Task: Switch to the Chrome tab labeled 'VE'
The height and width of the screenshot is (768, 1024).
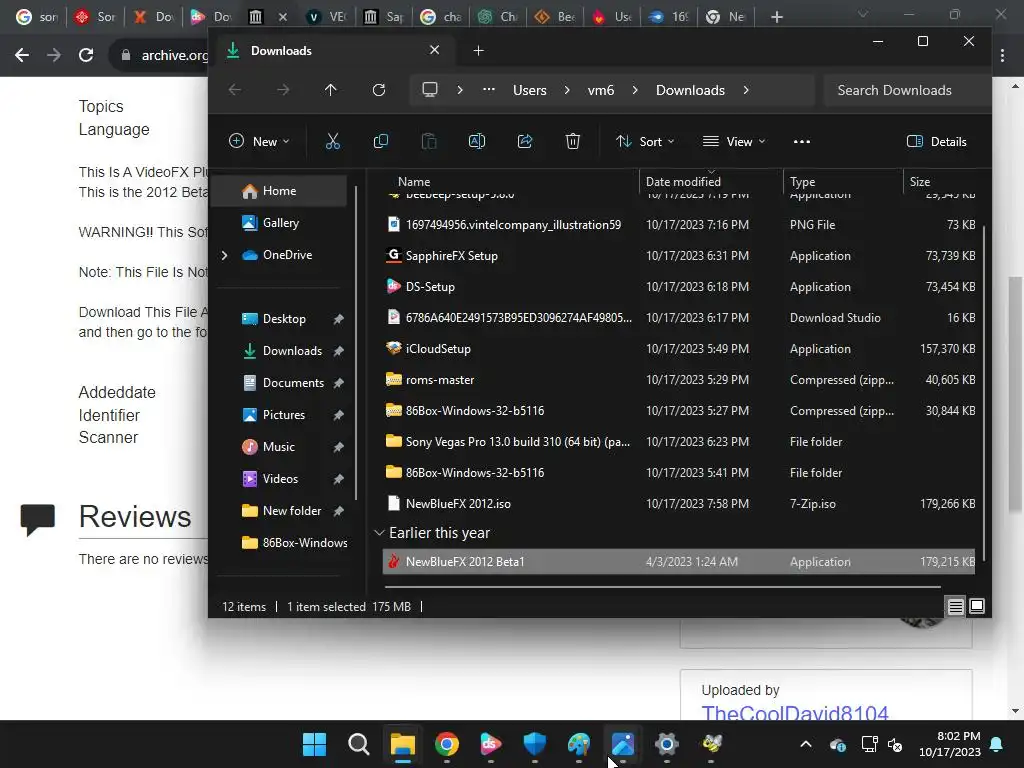Action: (x=328, y=17)
